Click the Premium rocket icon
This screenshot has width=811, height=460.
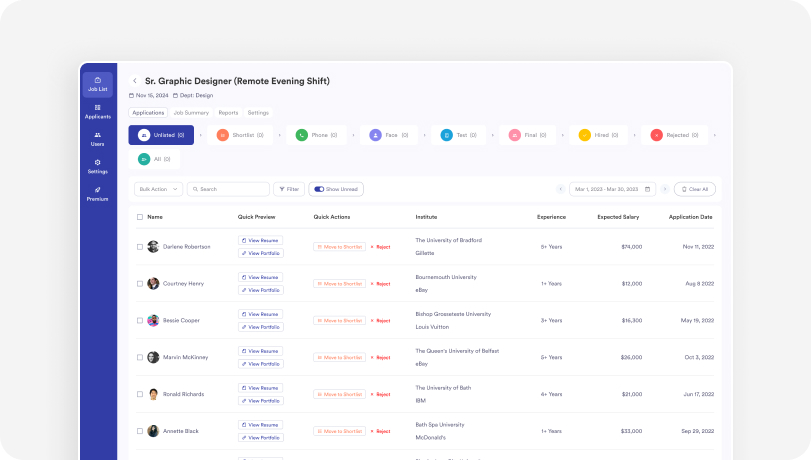click(x=97, y=188)
